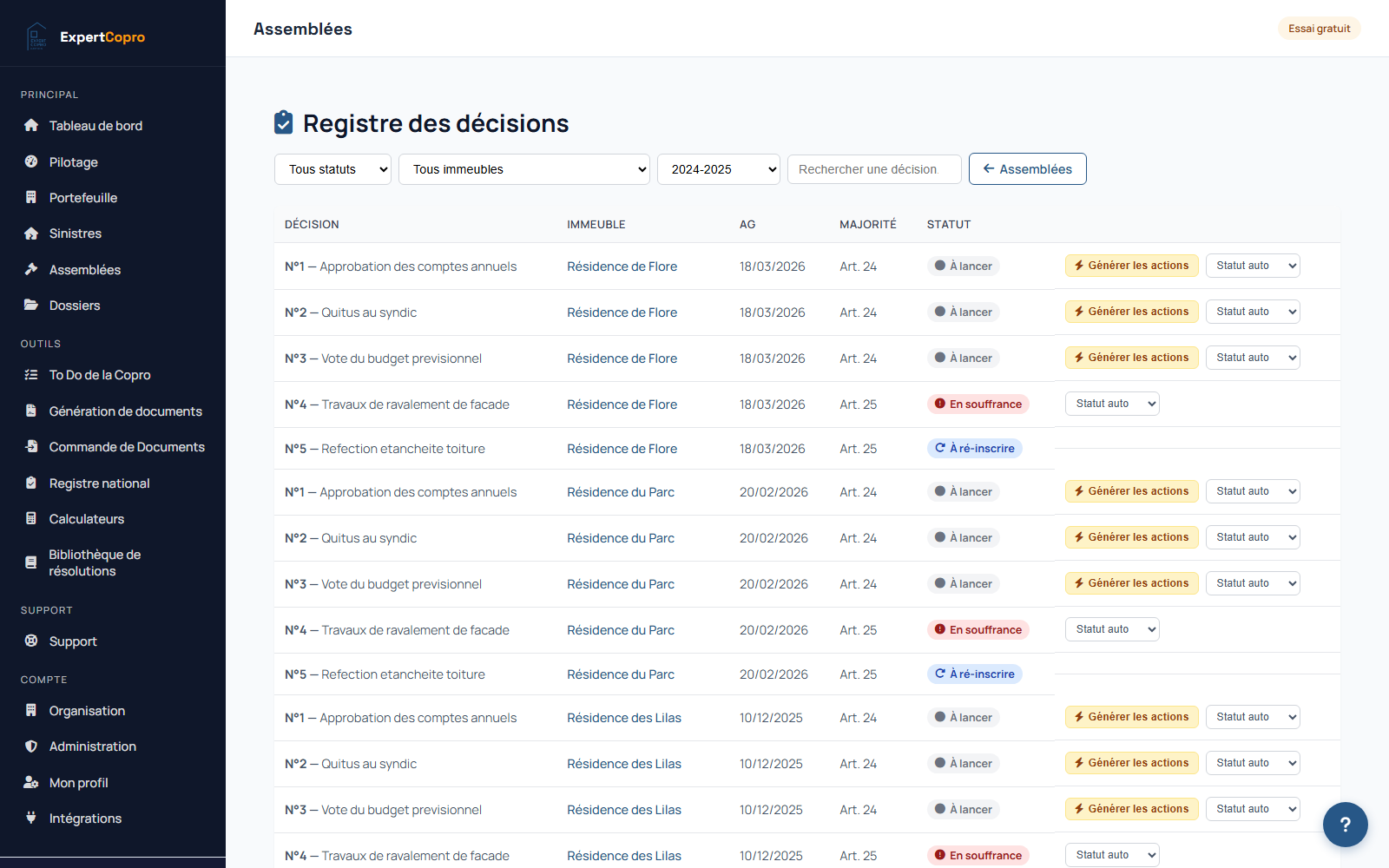1389x868 pixels.
Task: Open the Tous immeubles filter dropdown
Action: 524,169
